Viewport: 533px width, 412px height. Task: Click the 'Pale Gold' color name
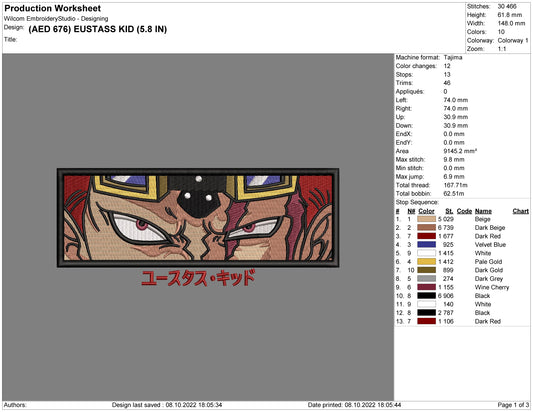pos(488,262)
